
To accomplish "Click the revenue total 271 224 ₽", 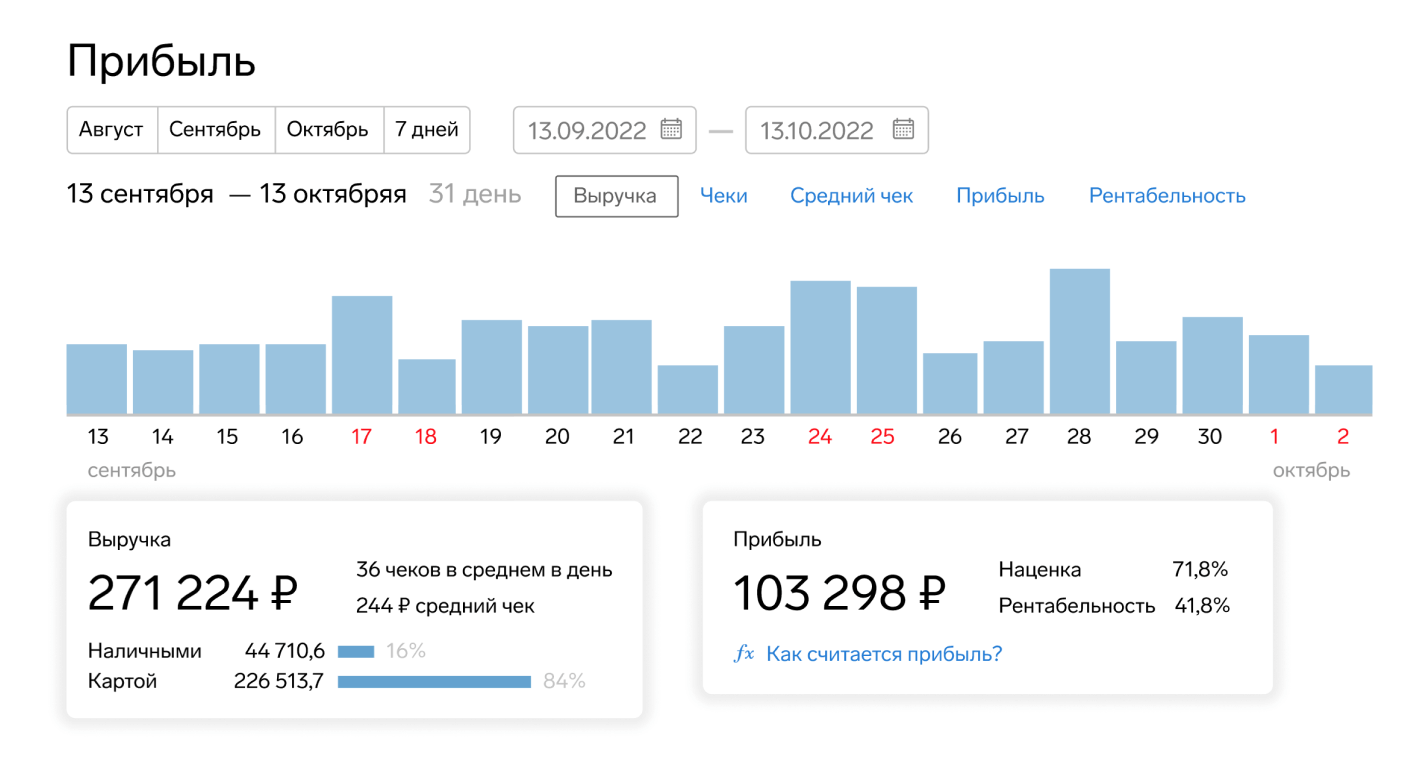I will 193,593.
